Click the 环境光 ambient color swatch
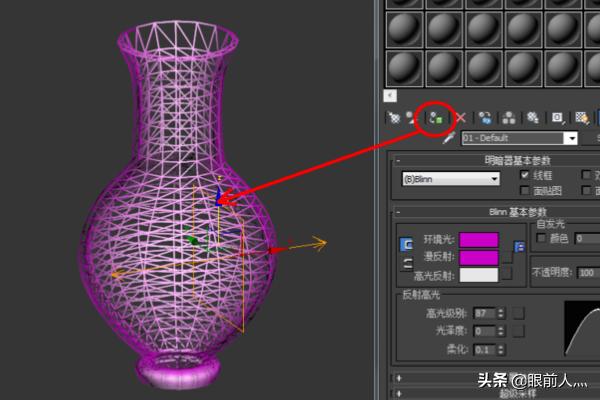 [479, 240]
